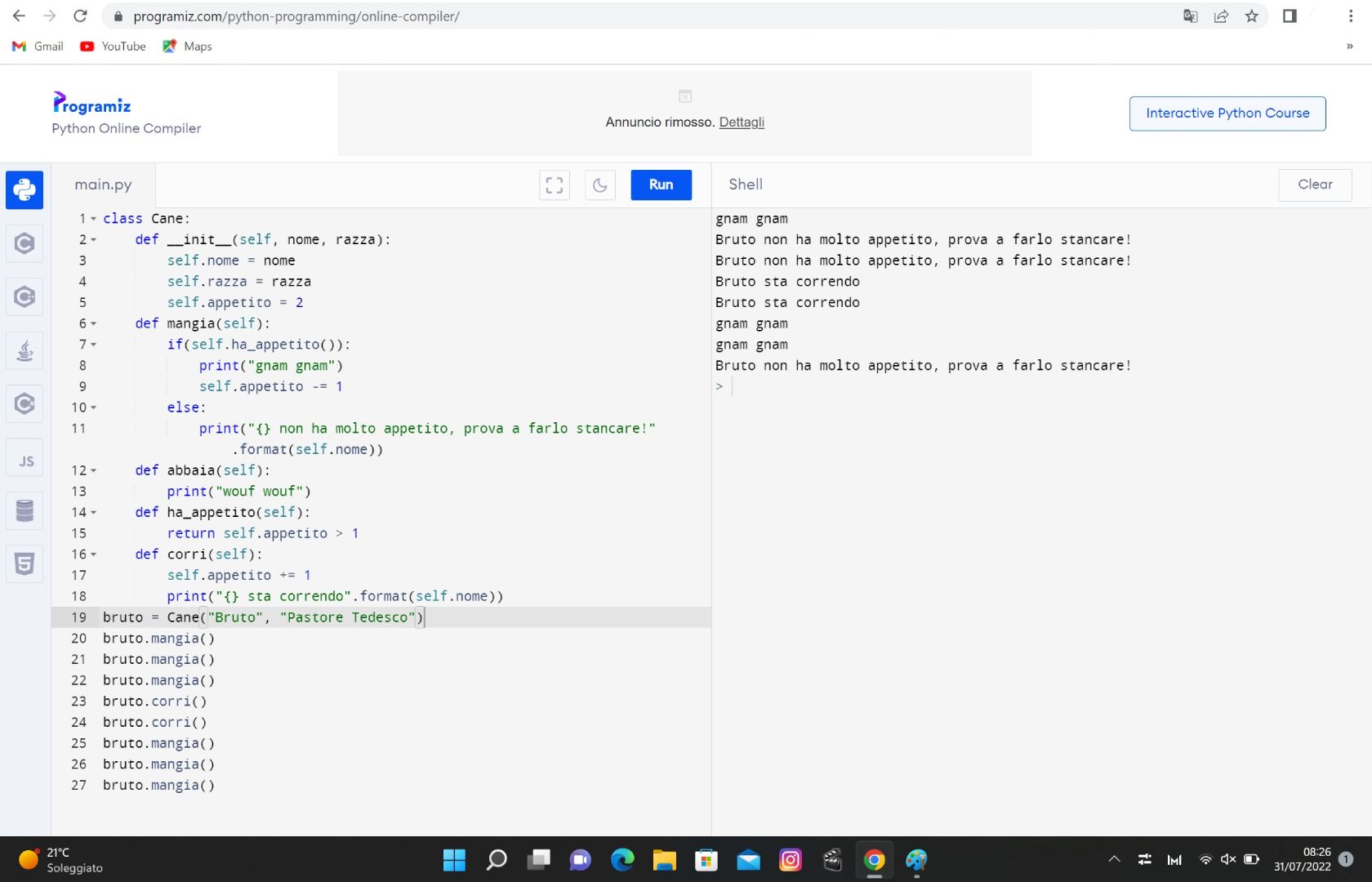Clear the Shell output
1372x882 pixels.
[x=1314, y=185]
